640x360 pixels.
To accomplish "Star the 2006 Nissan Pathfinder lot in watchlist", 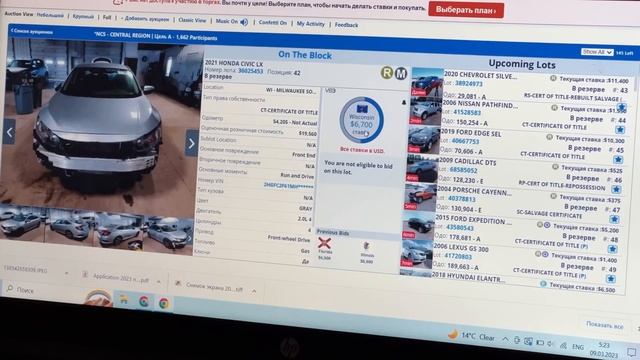I will [620, 129].
